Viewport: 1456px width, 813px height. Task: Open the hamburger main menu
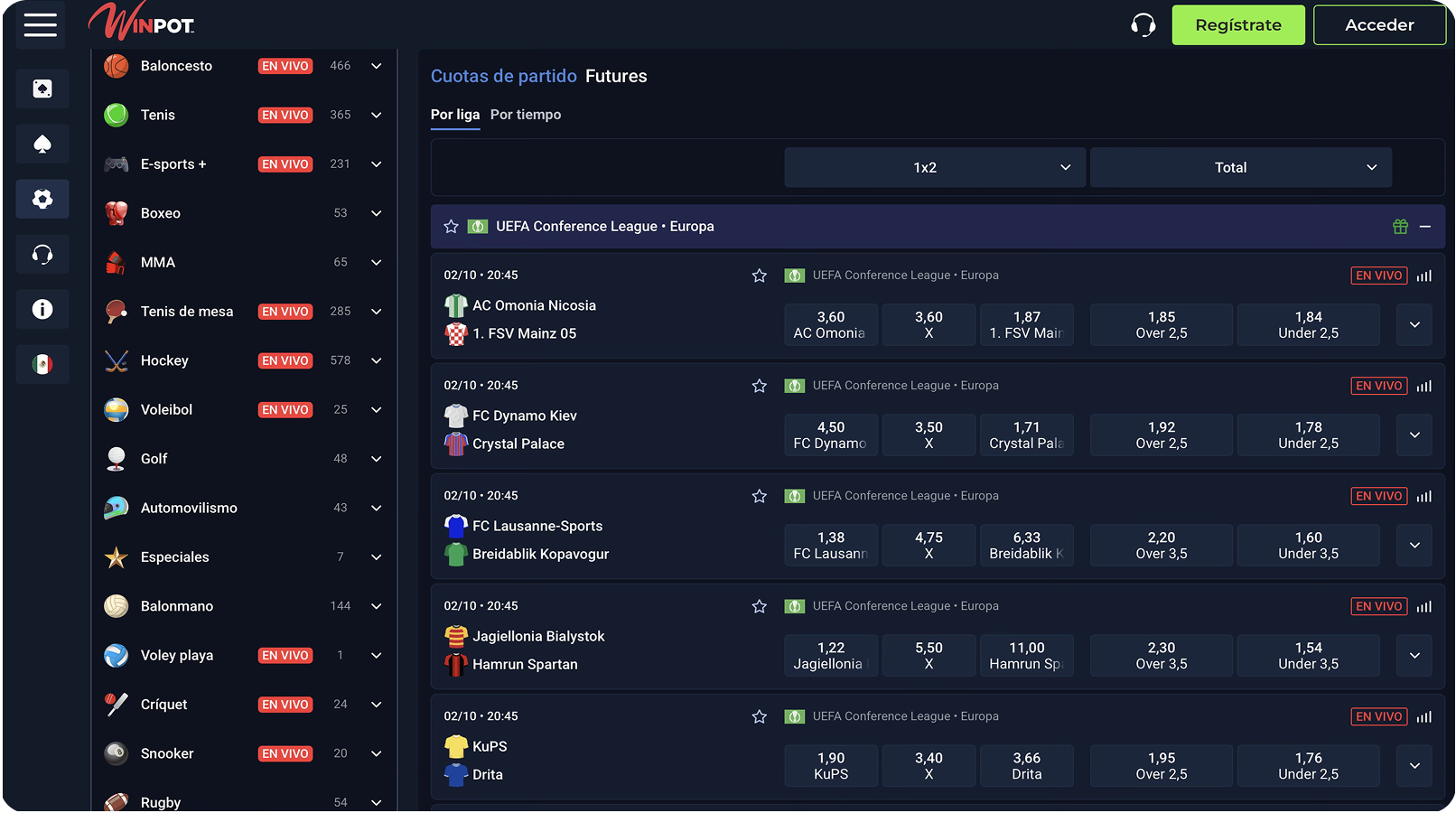41,25
